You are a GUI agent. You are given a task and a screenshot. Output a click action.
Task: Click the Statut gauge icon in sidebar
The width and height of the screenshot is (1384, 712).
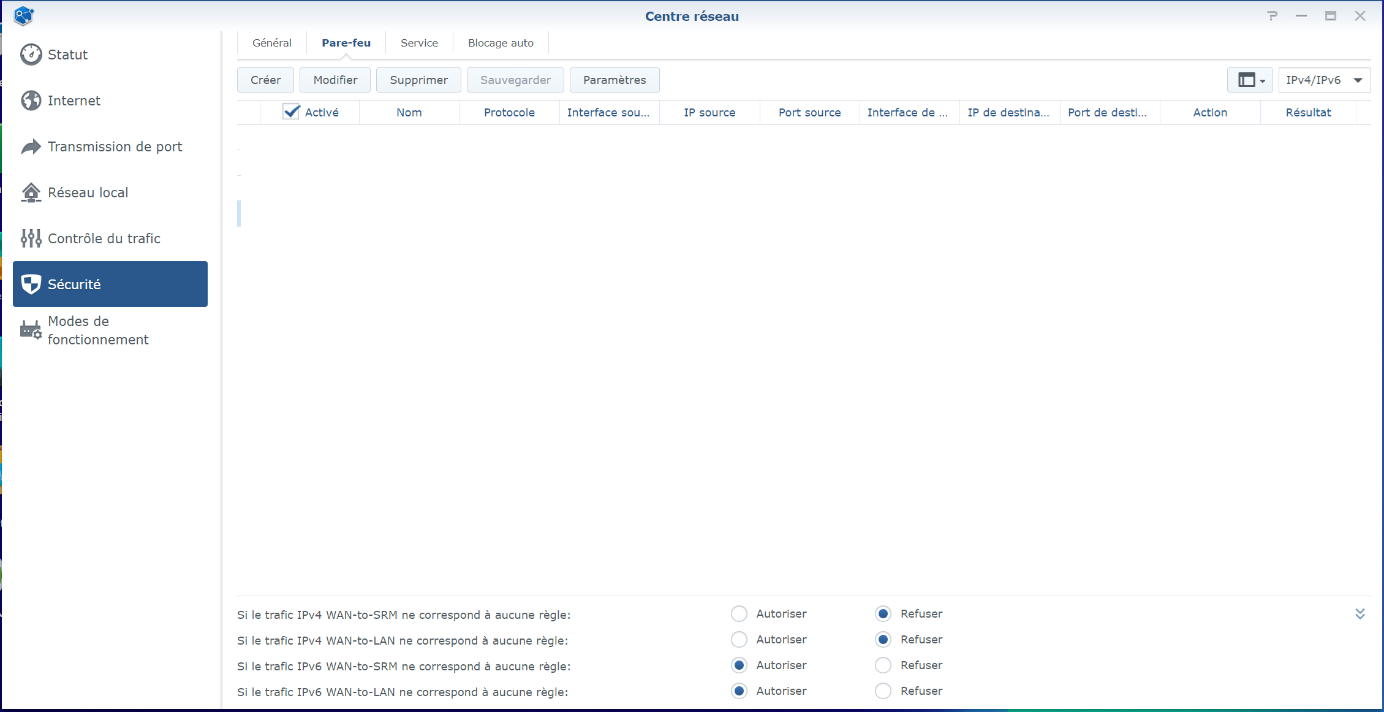click(31, 55)
